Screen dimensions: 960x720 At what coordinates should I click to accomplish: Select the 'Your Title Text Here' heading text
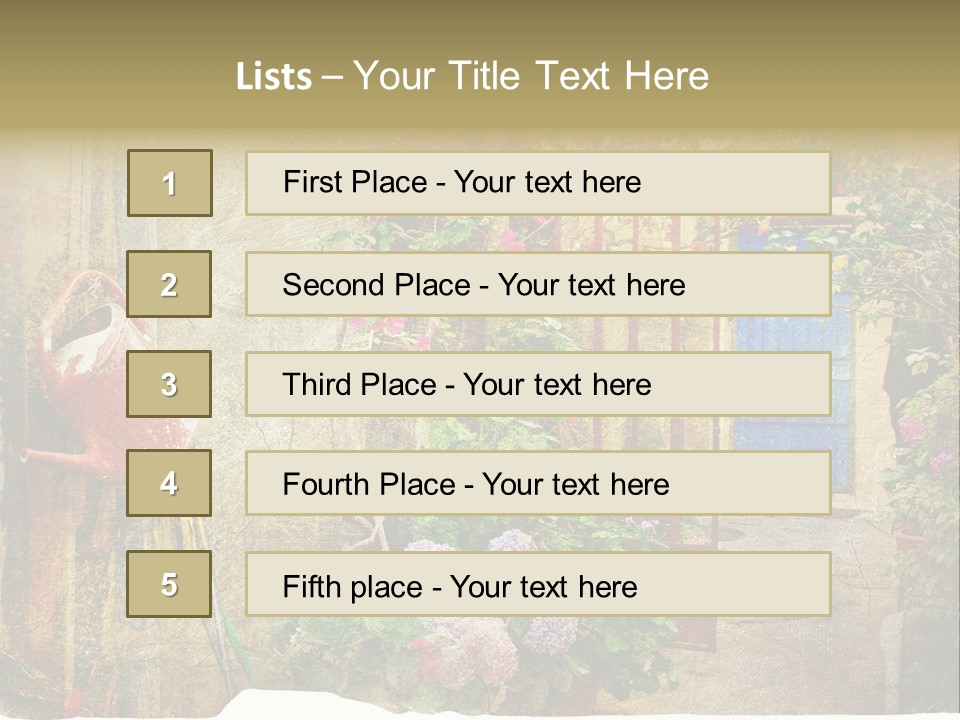point(530,76)
